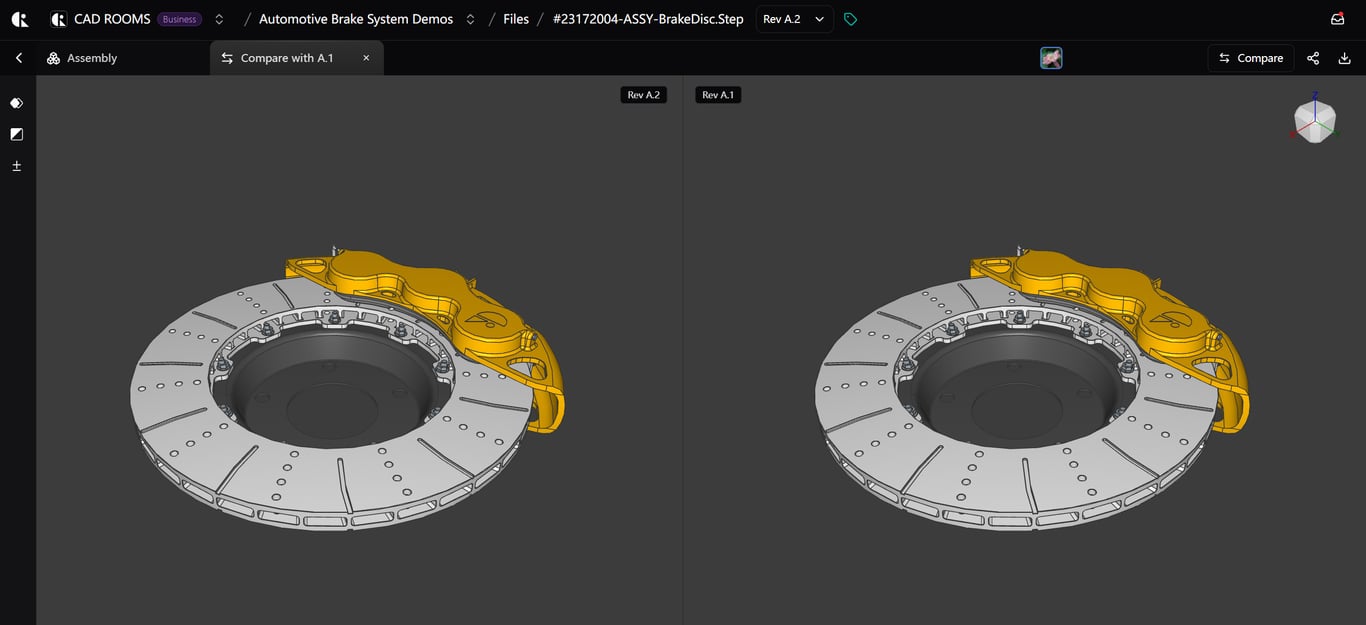This screenshot has height=625, width=1366.
Task: Expand the Automotive Brake System Demos switcher
Action: point(470,19)
